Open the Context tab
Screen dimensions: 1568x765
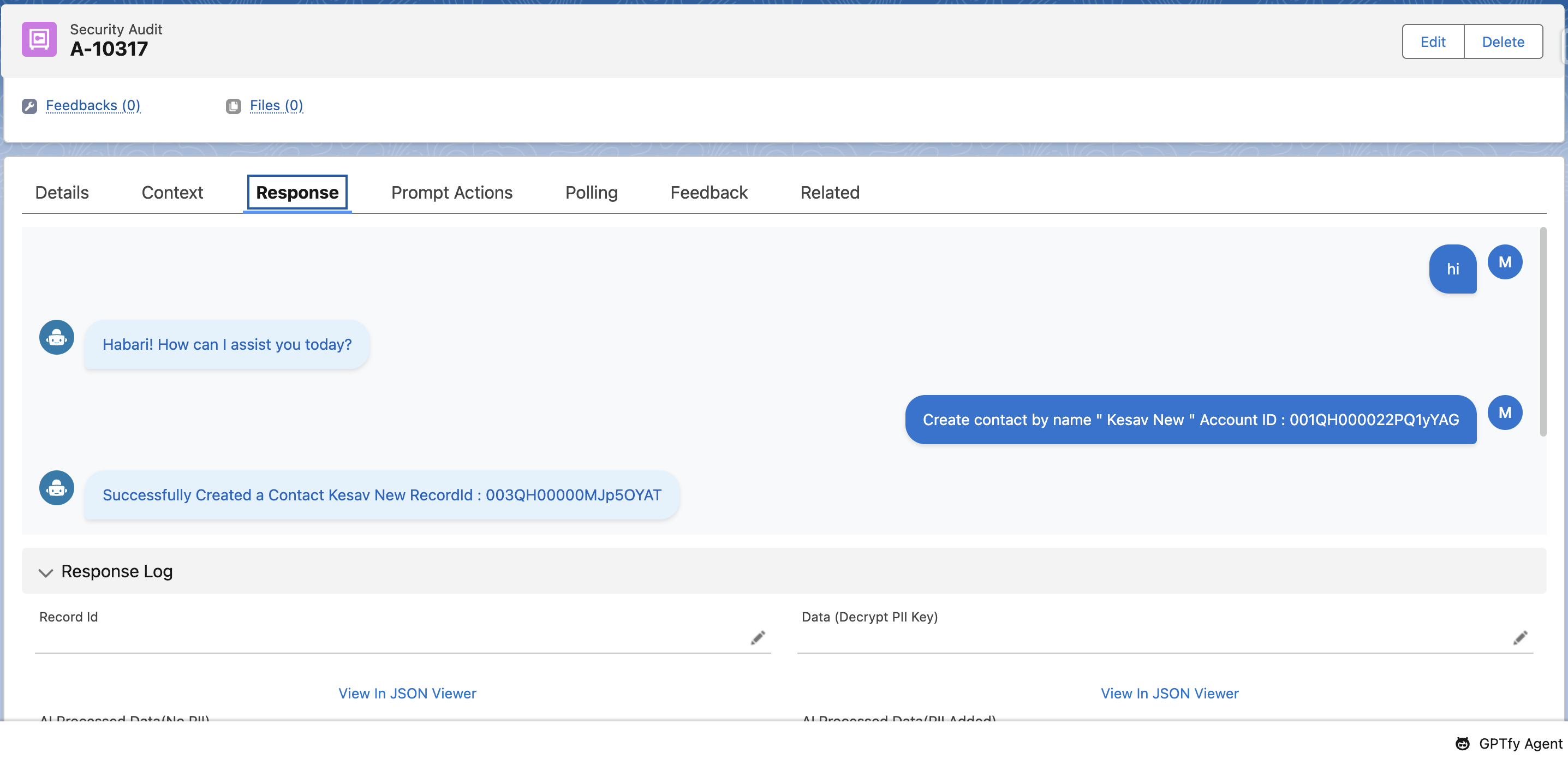pyautogui.click(x=172, y=192)
